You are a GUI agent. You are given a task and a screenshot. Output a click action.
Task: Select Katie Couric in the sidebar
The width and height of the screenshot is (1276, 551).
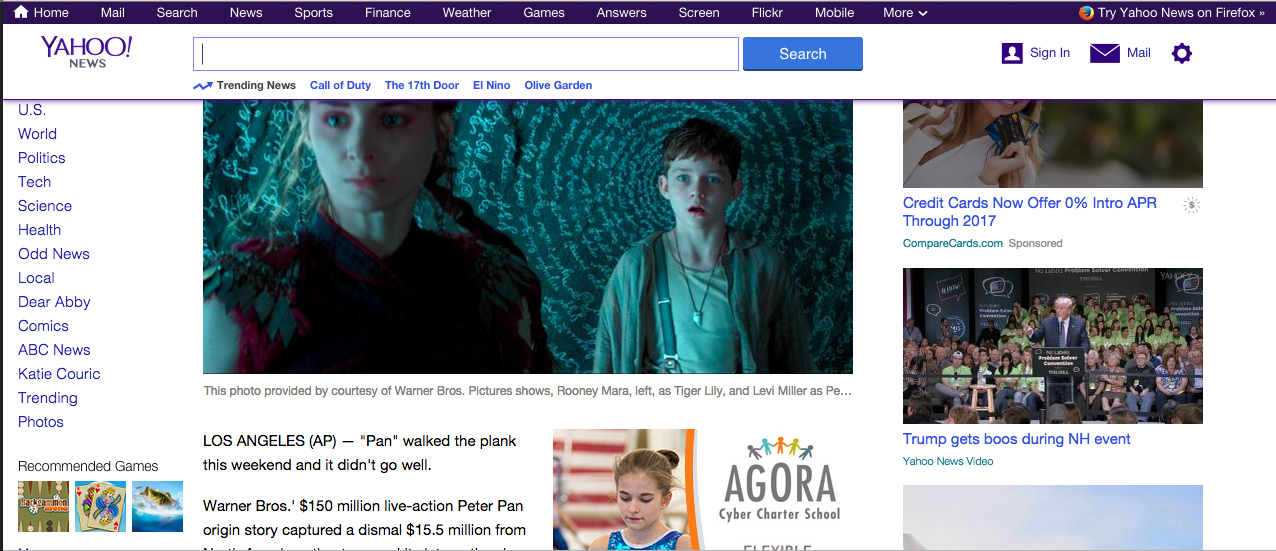point(59,374)
